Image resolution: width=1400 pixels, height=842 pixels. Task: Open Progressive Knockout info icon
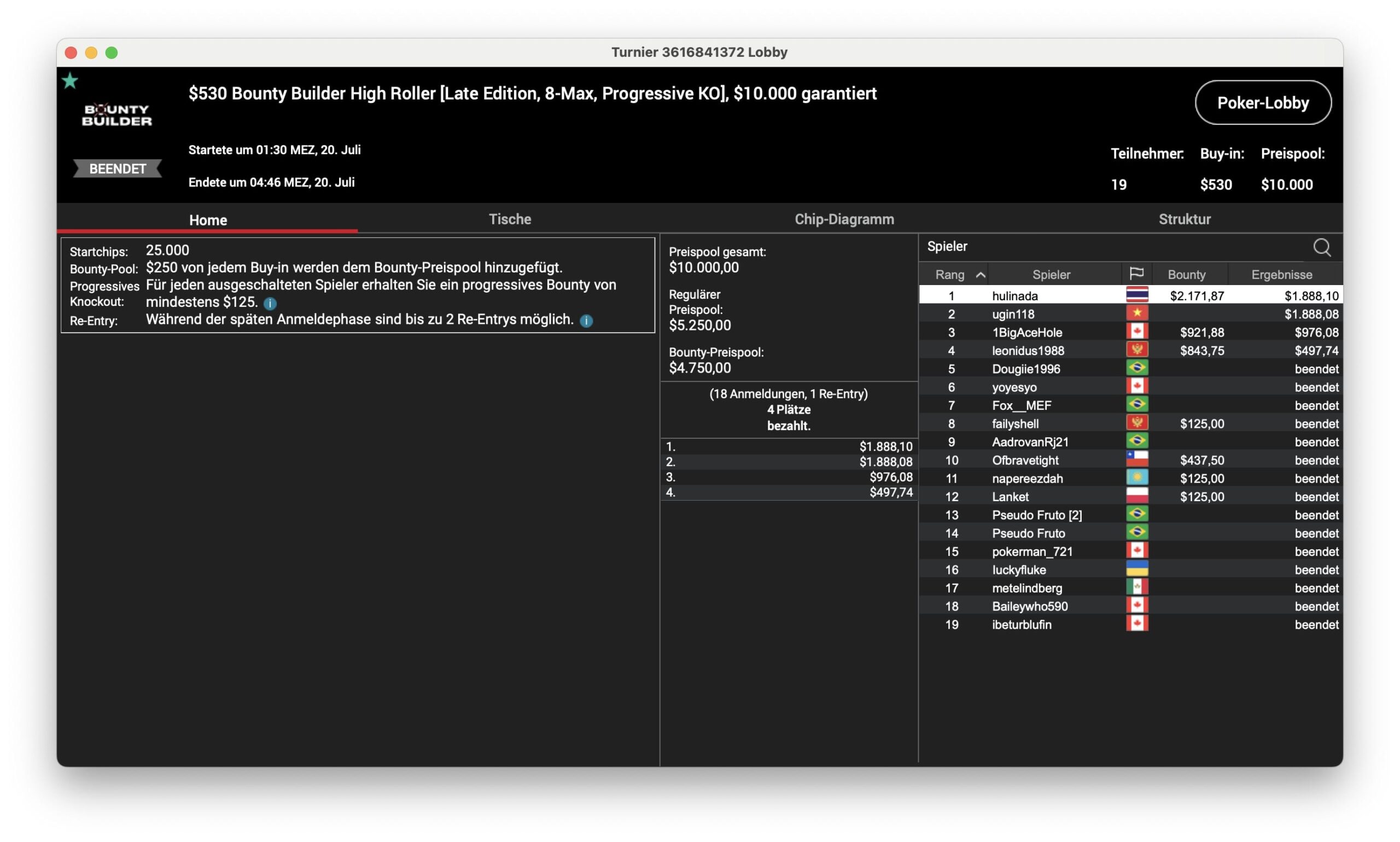point(270,303)
